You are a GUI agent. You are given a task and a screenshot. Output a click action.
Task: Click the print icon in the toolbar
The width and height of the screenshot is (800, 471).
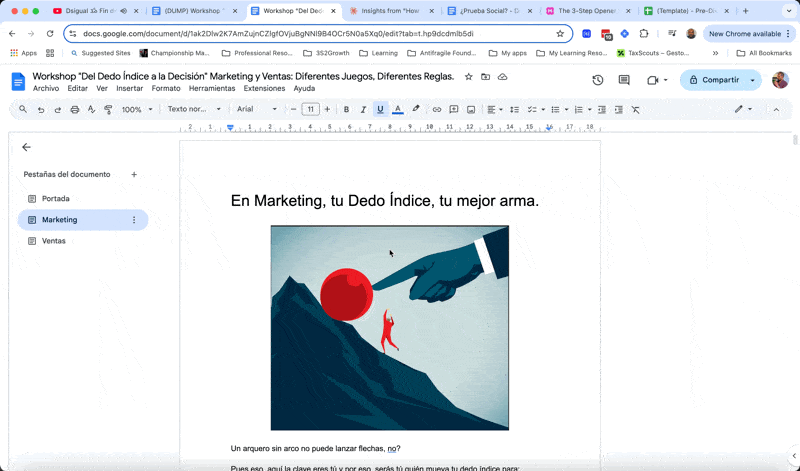point(74,110)
